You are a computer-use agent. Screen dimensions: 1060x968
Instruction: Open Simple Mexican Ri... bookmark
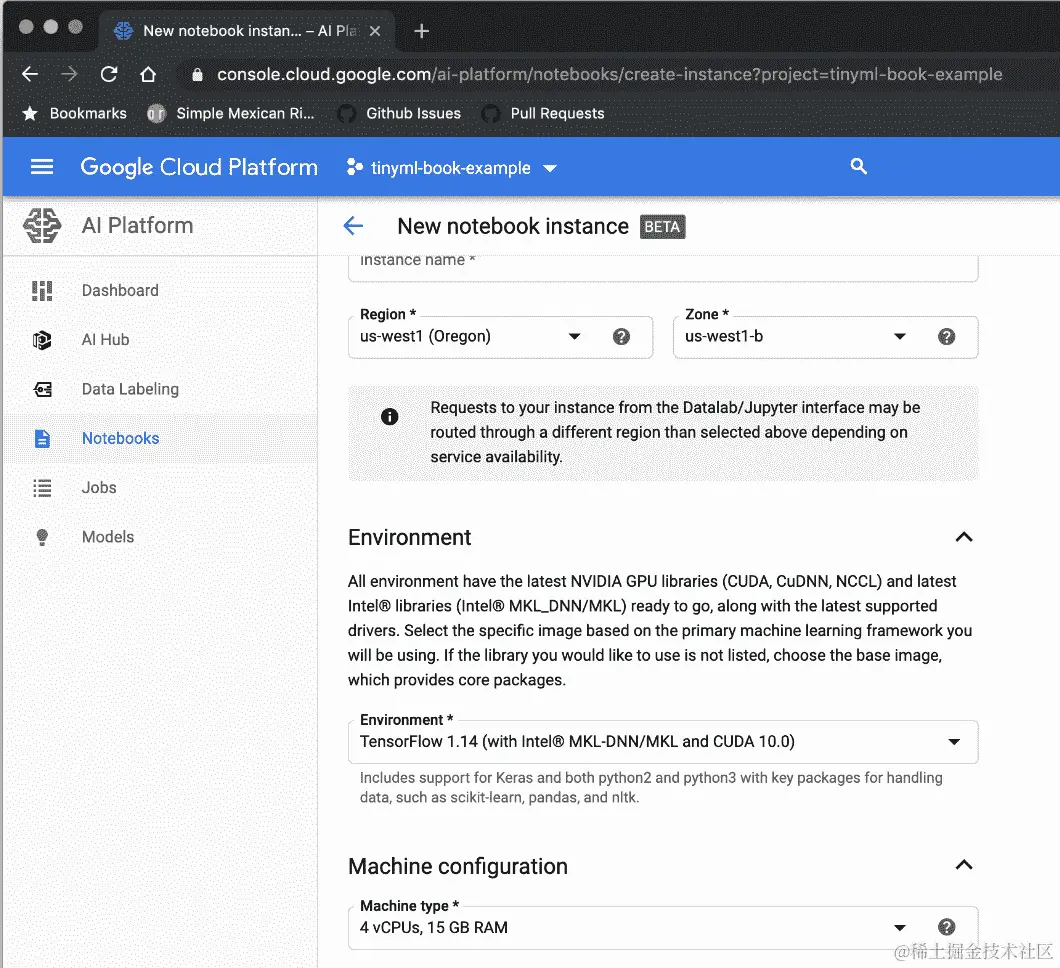[x=231, y=114]
